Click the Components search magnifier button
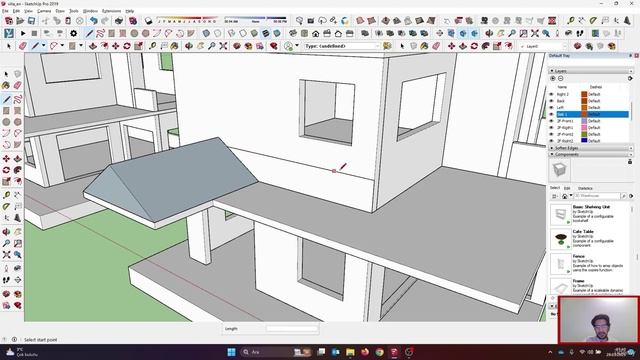This screenshot has width=640, height=360. (x=624, y=196)
